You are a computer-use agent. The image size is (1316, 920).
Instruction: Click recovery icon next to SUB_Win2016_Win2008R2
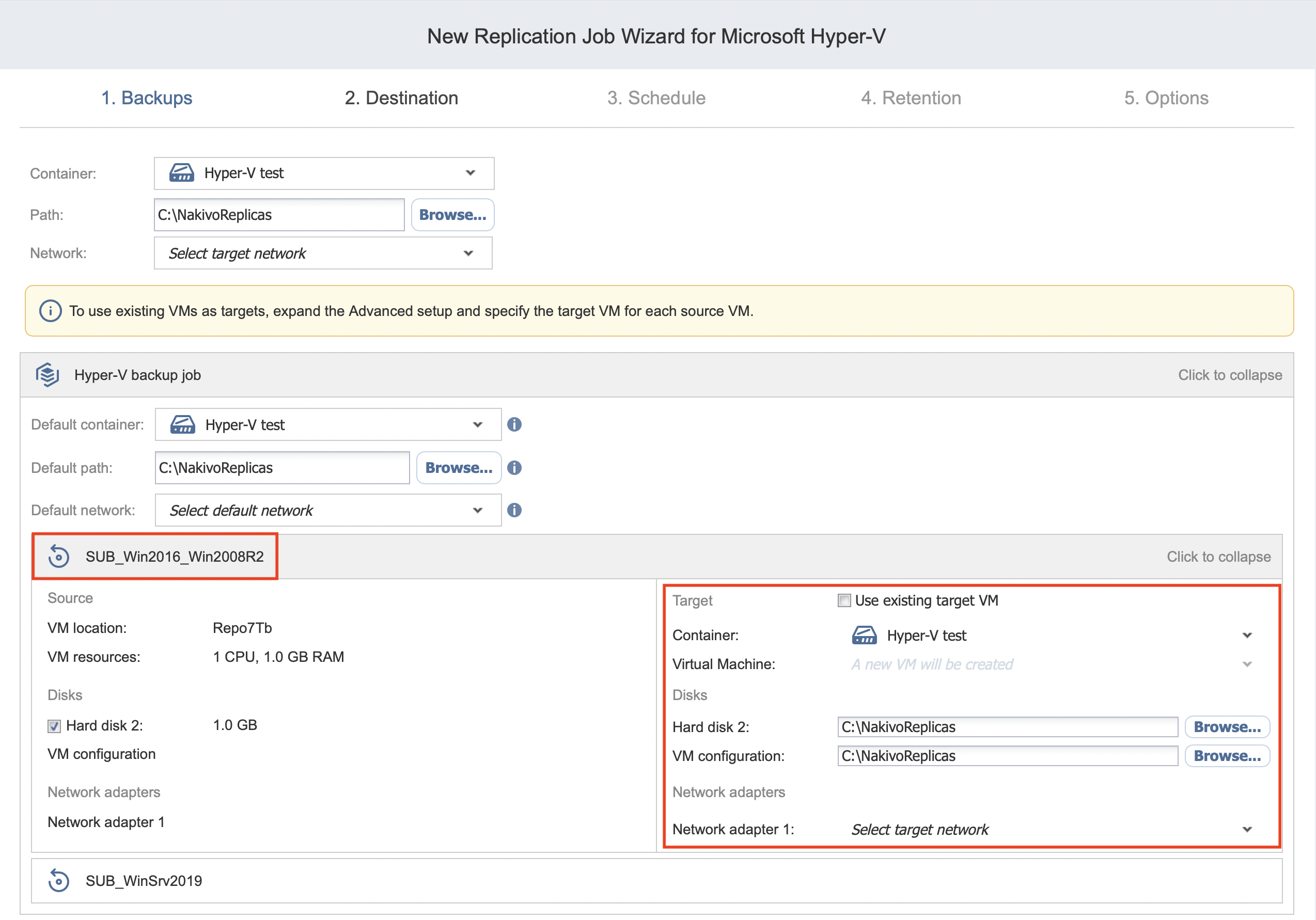[x=58, y=557]
